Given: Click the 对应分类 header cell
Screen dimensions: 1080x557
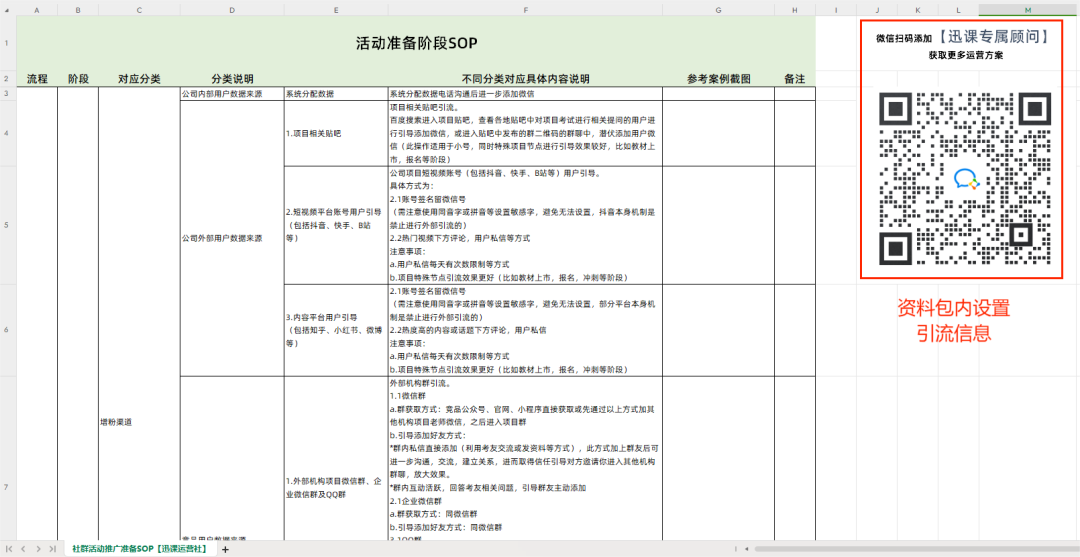Looking at the screenshot, I should click(139, 78).
